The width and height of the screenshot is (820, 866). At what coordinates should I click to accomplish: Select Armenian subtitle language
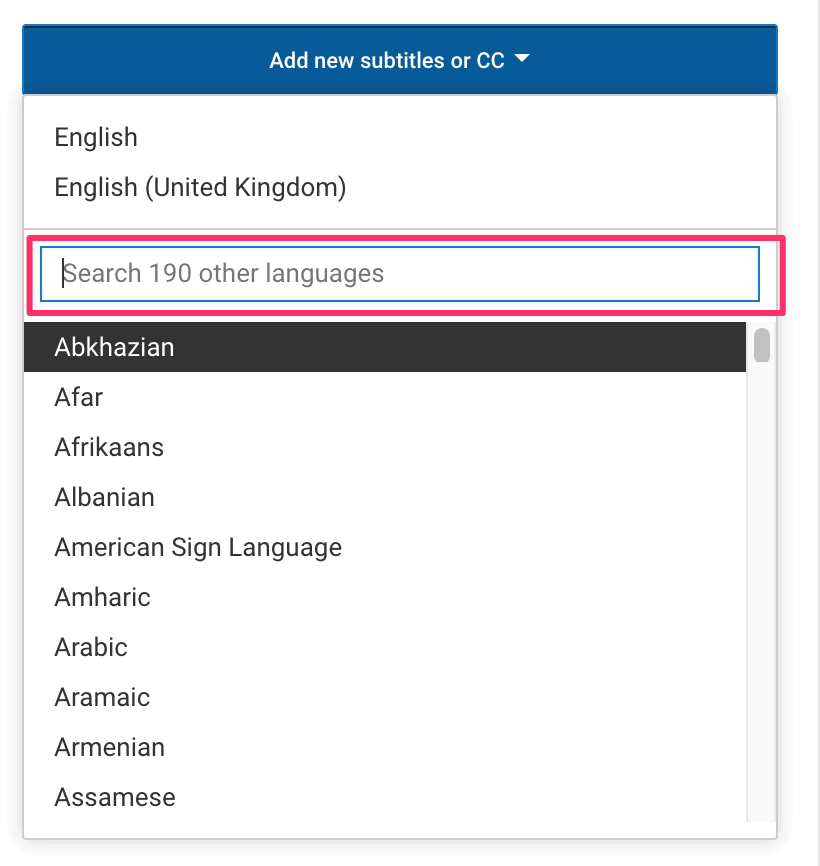tap(110, 747)
